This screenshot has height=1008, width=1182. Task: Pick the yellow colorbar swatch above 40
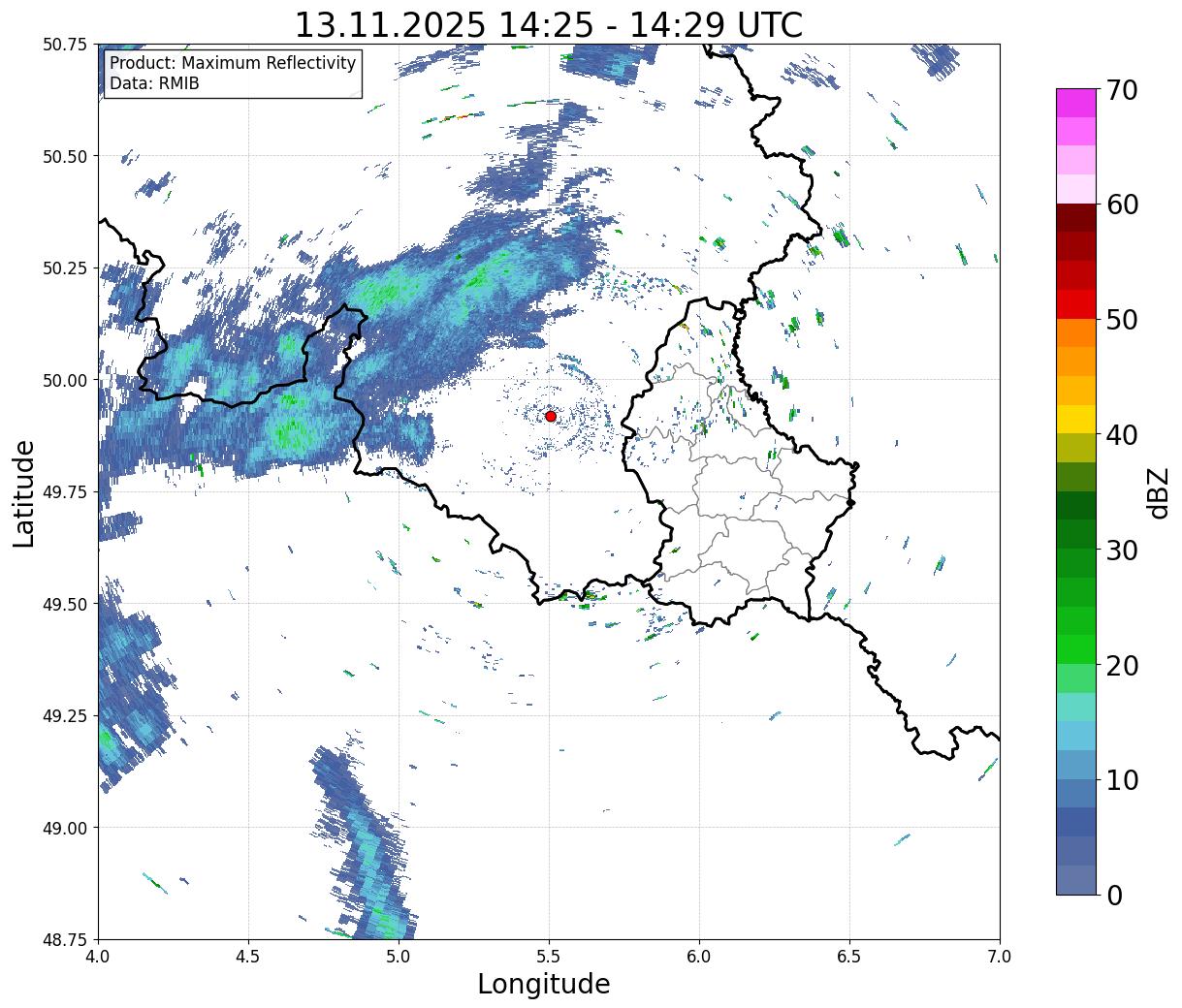point(1076,420)
